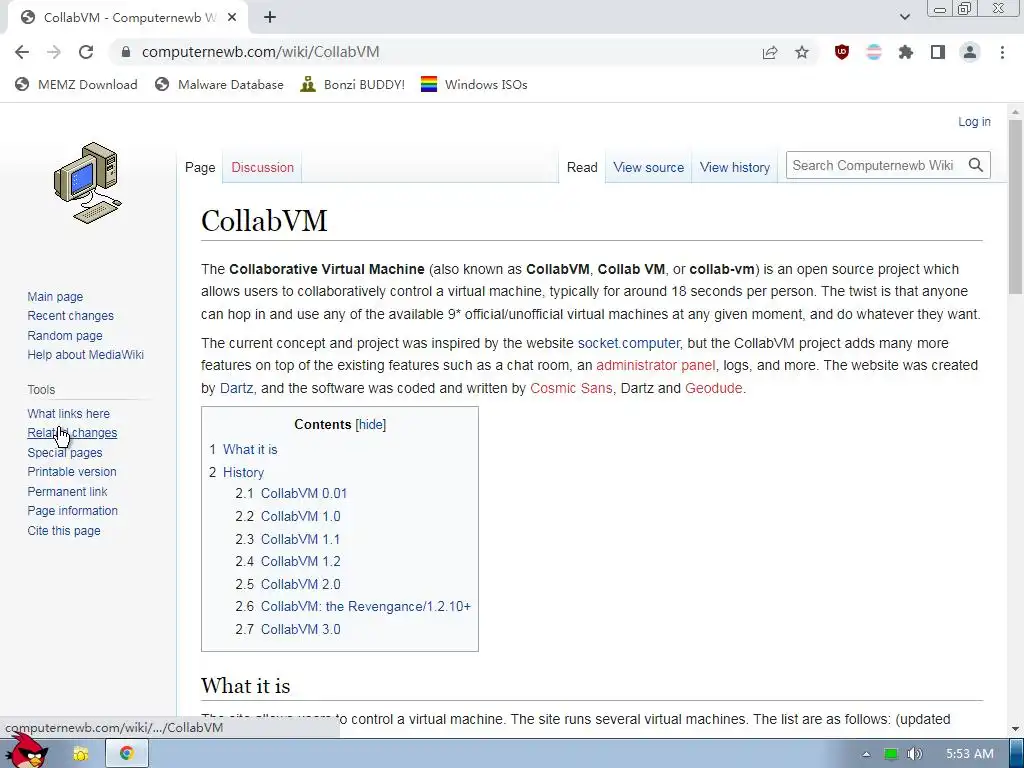Jump to What it is in contents
Viewport: 1024px width, 768px height.
[x=250, y=449]
